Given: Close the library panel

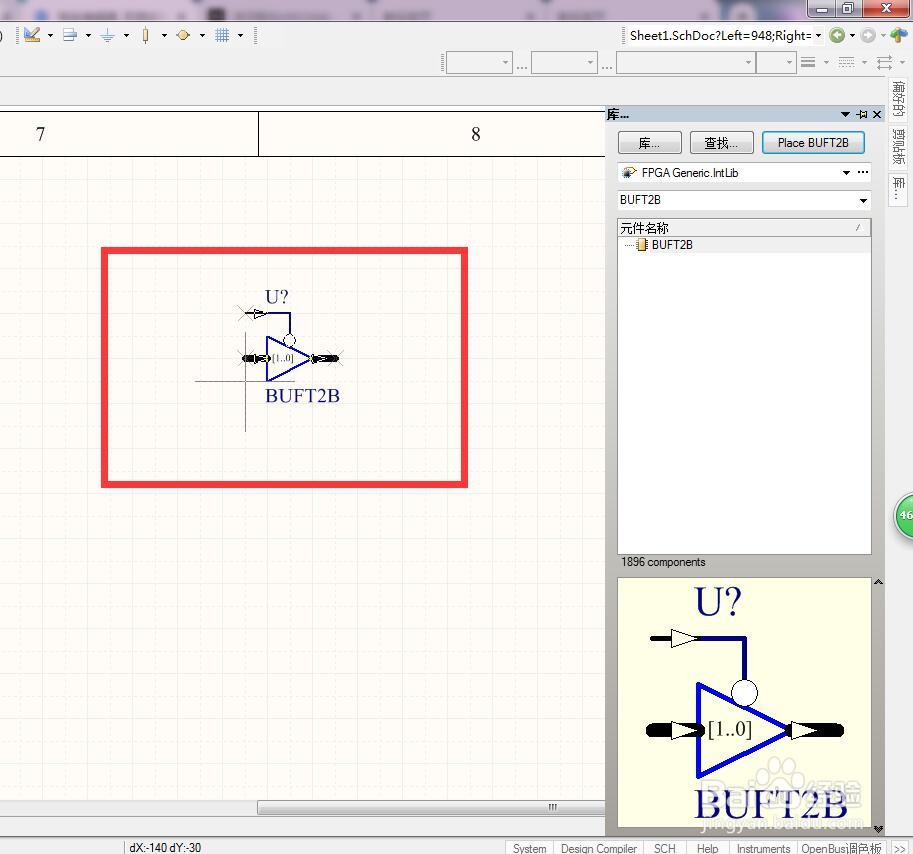Looking at the screenshot, I should click(x=877, y=115).
